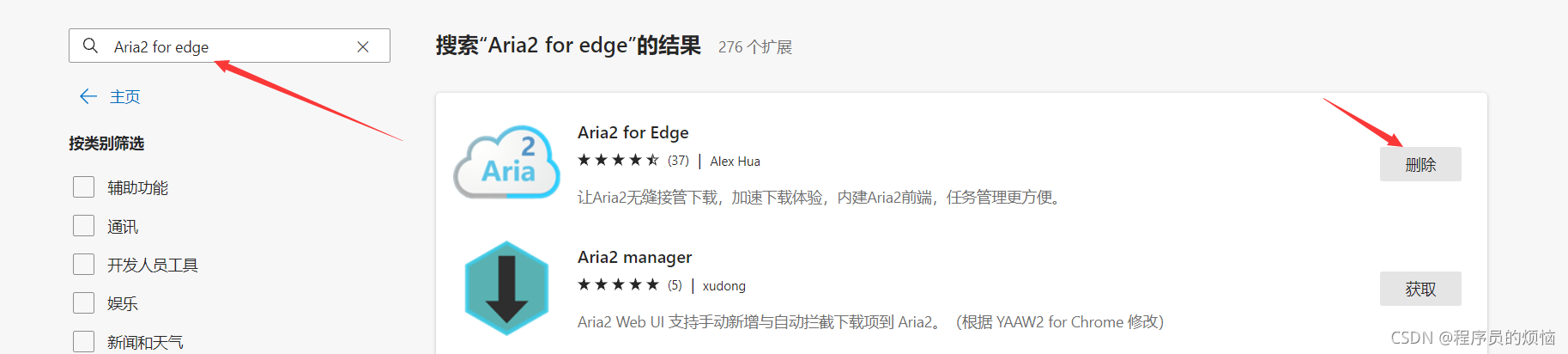Go back to 主页 link
The width and height of the screenshot is (1568, 354).
[x=124, y=97]
